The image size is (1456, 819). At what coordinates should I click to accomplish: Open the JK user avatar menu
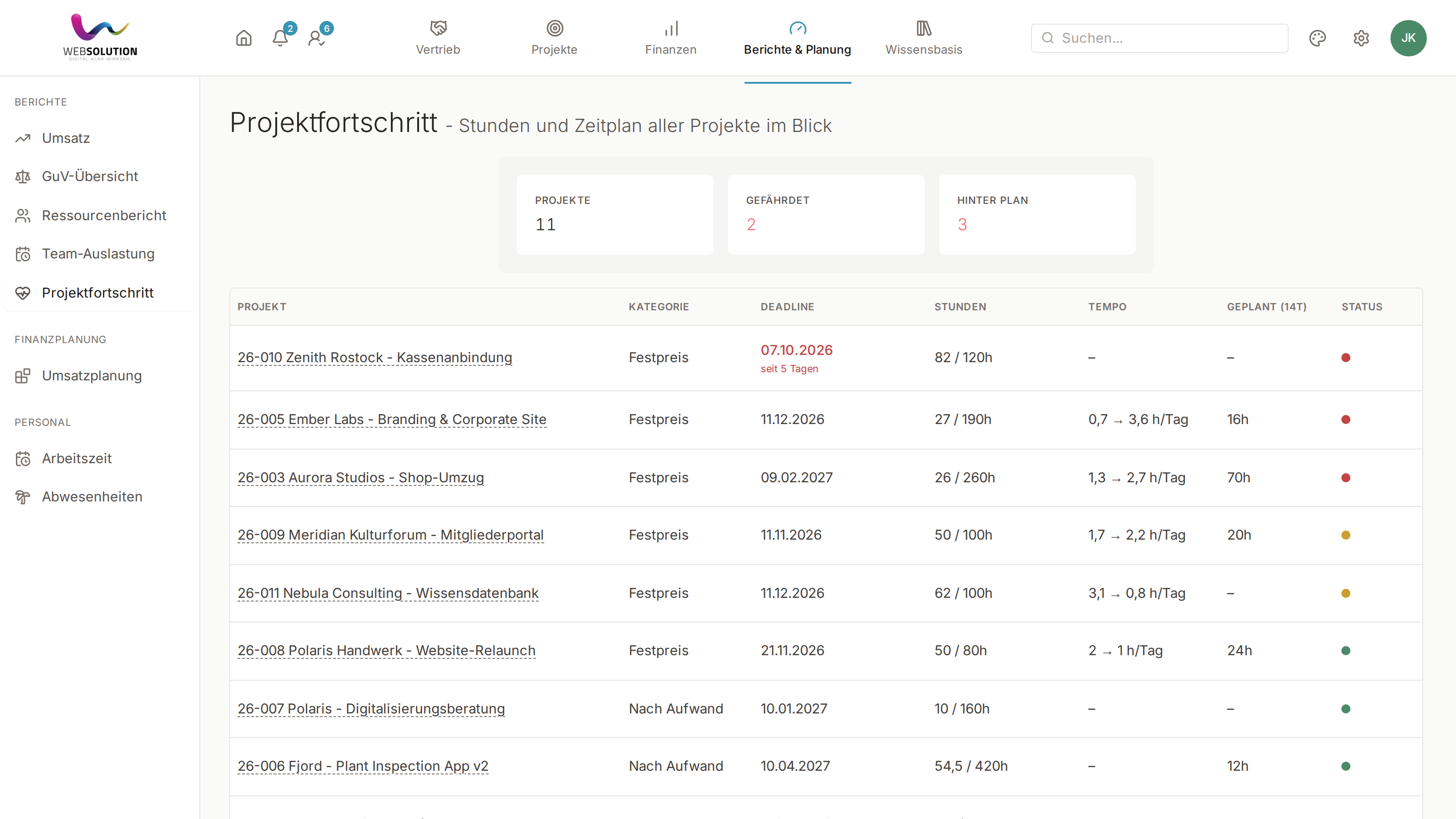[x=1408, y=38]
